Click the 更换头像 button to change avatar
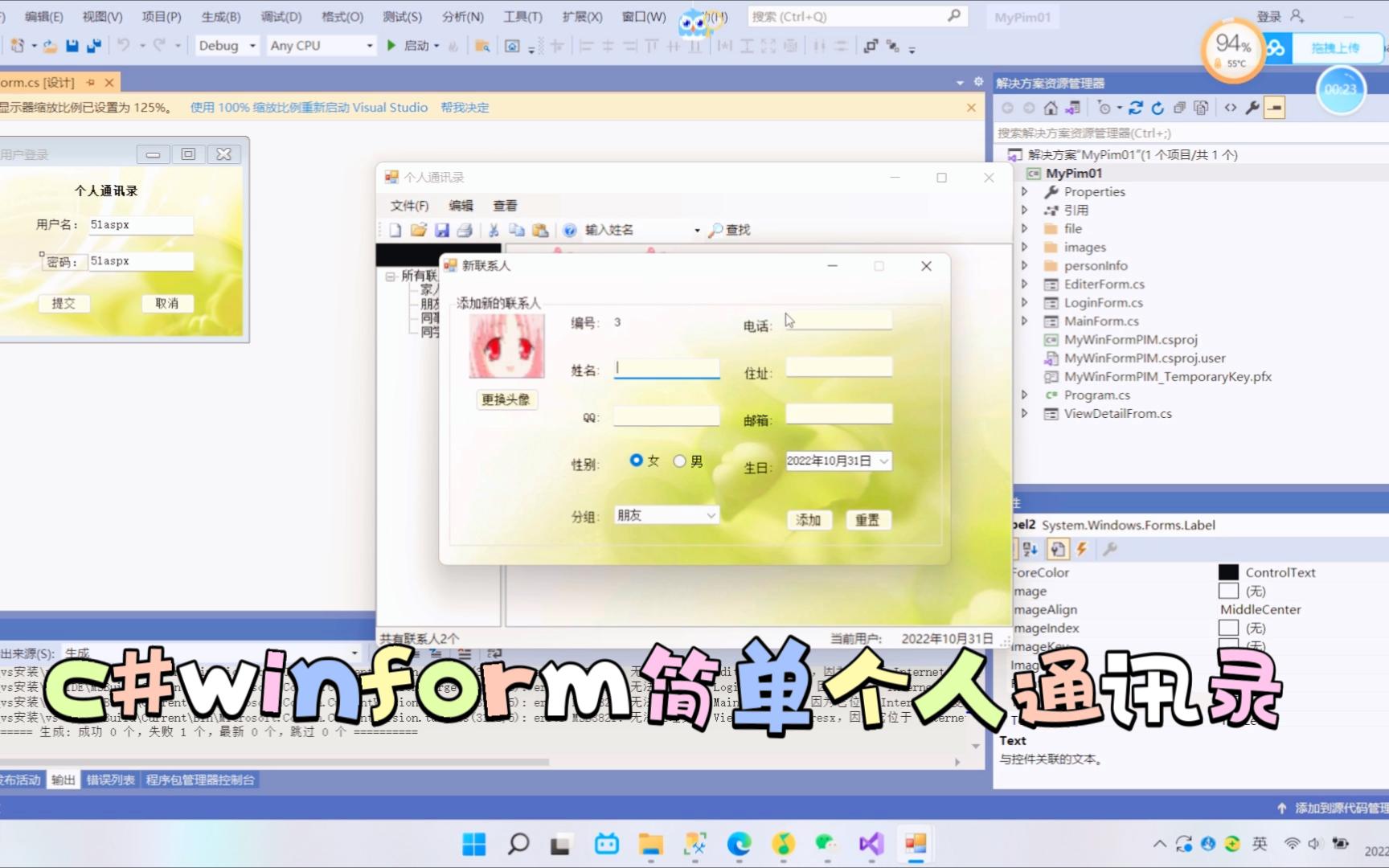This screenshot has width=1389, height=868. point(506,399)
